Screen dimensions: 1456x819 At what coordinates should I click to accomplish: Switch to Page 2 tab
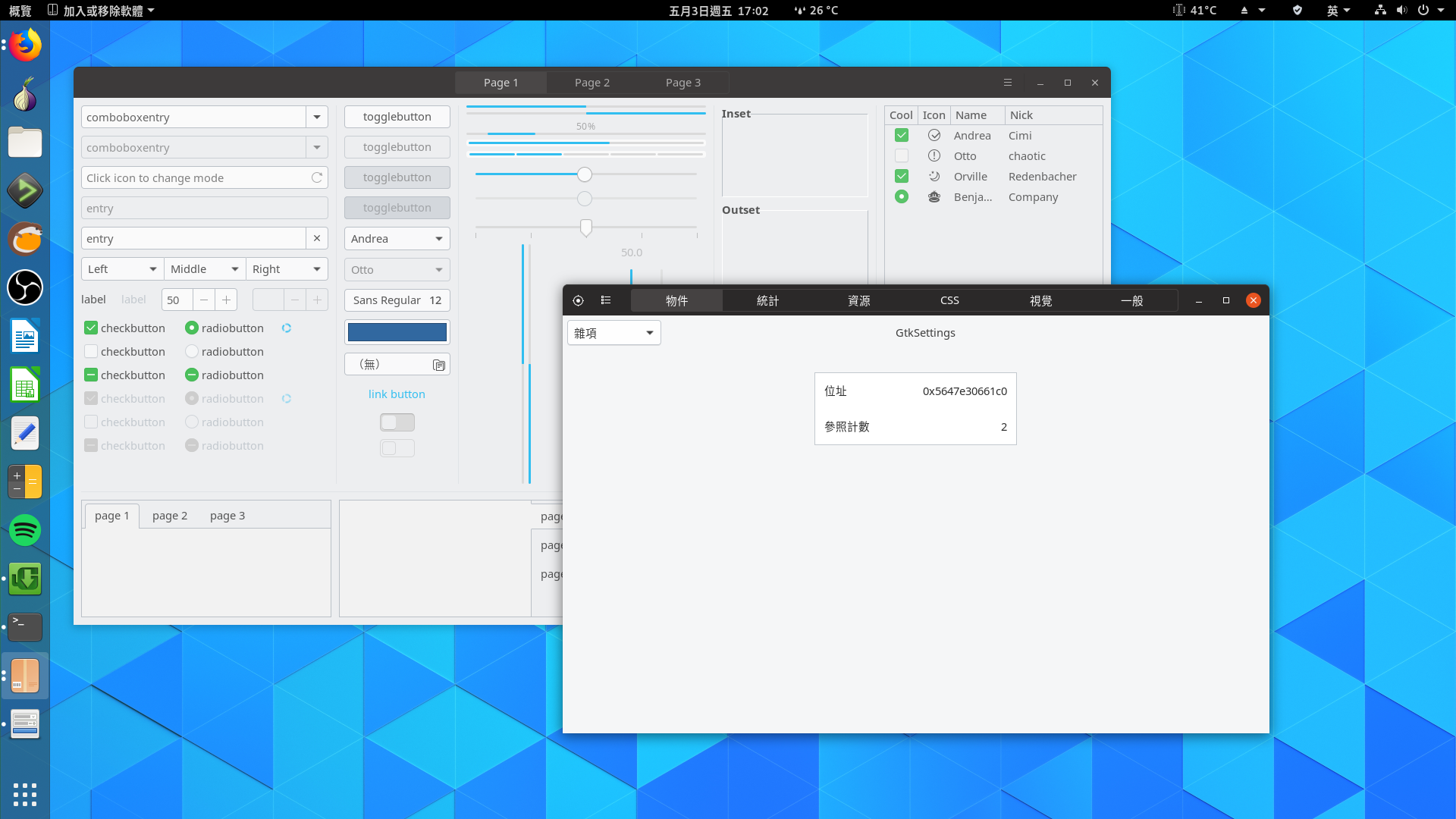coord(591,83)
